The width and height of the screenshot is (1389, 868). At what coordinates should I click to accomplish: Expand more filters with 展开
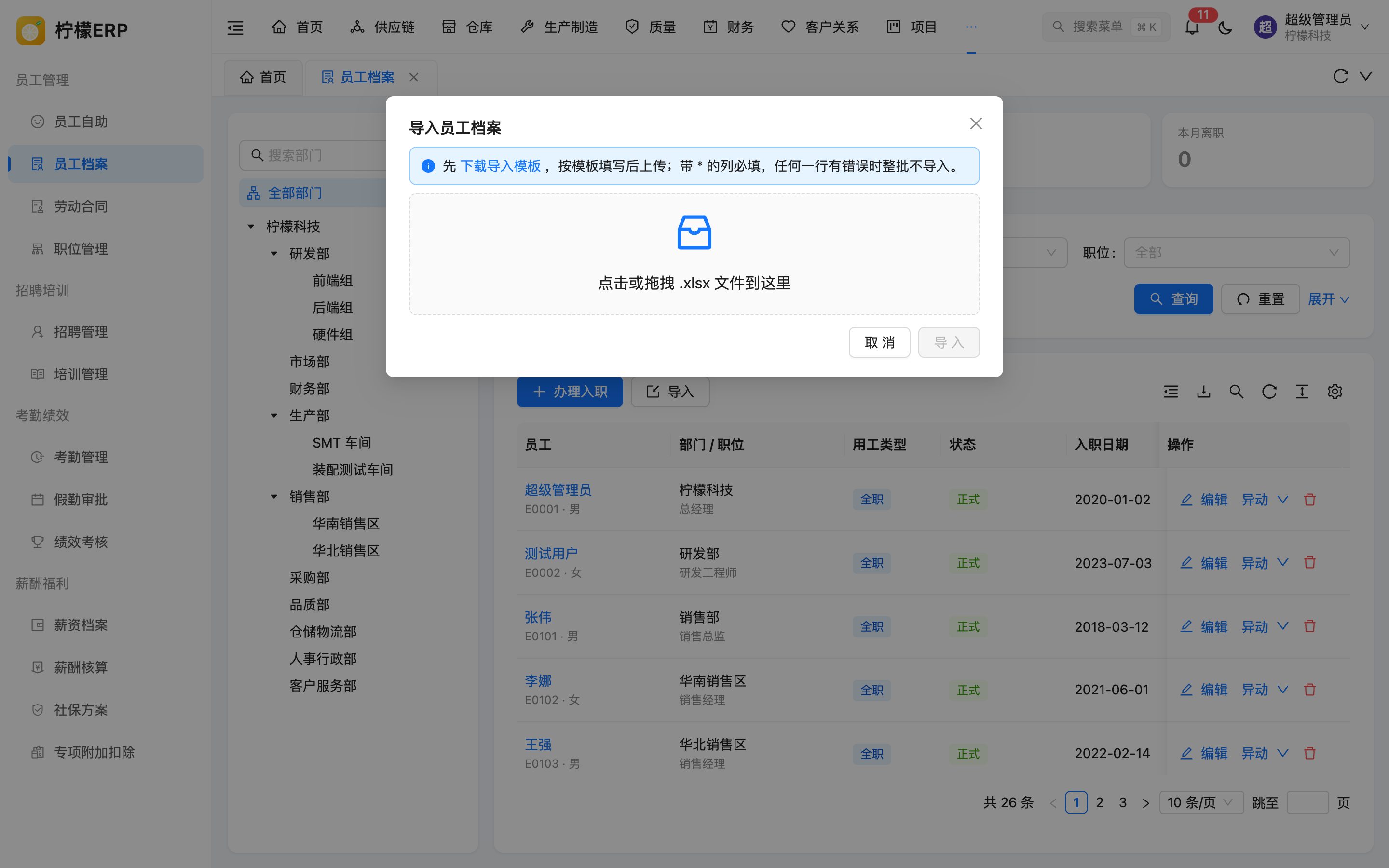pyautogui.click(x=1328, y=299)
